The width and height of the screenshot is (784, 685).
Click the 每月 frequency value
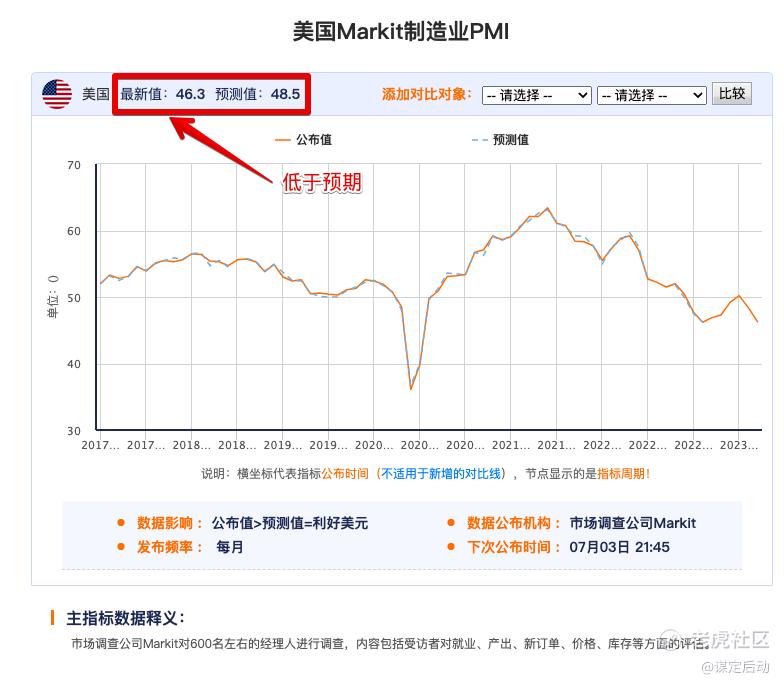[230, 547]
